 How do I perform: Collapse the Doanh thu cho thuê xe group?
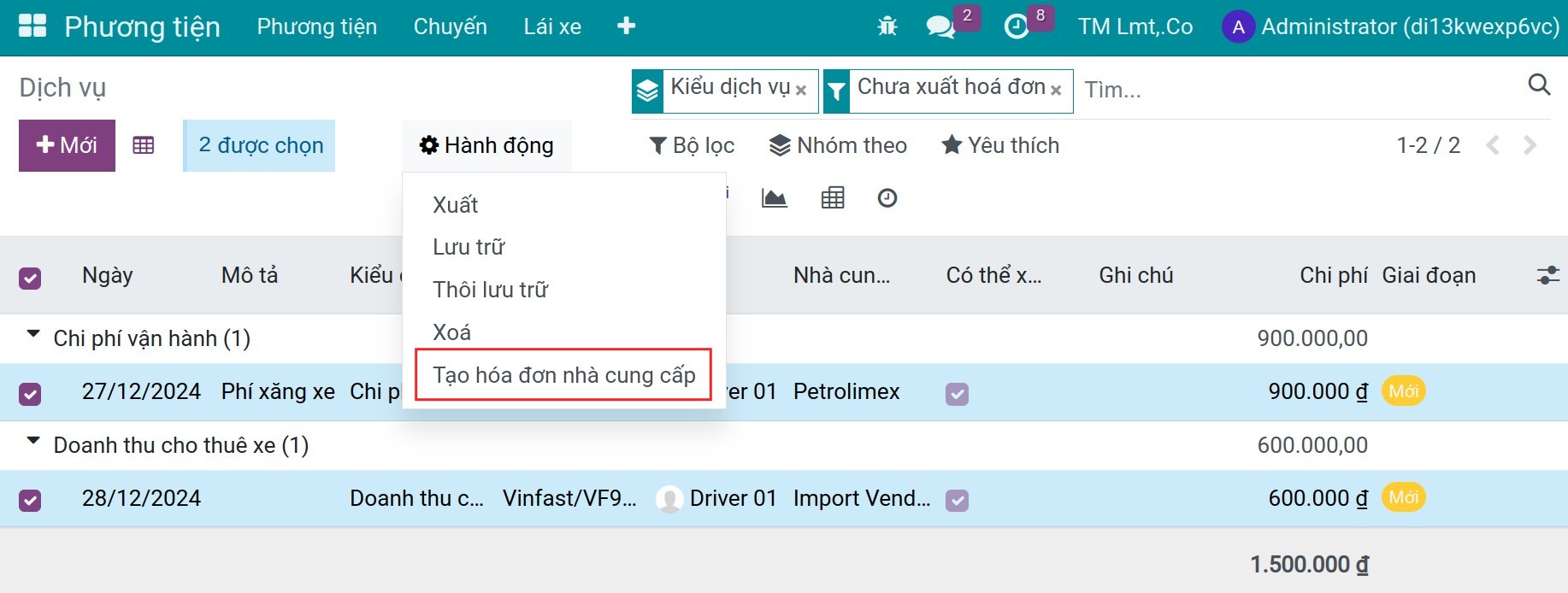click(33, 442)
